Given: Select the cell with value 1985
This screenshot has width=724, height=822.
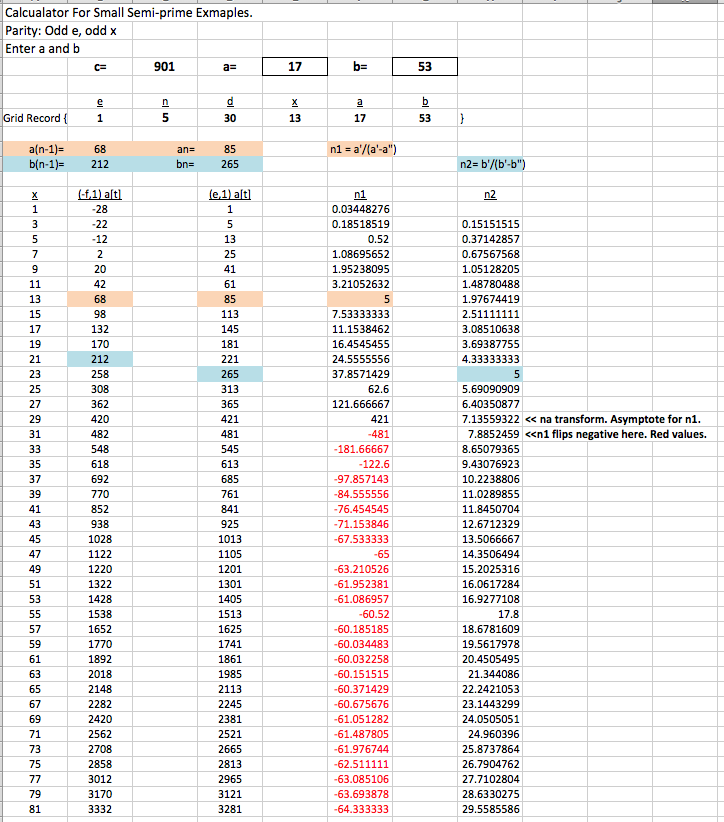Looking at the screenshot, I should 230,674.
